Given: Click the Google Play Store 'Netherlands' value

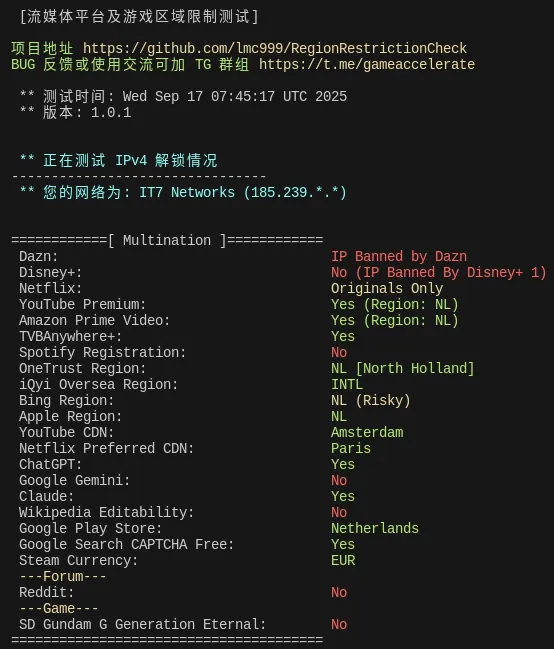Looking at the screenshot, I should coord(375,528).
